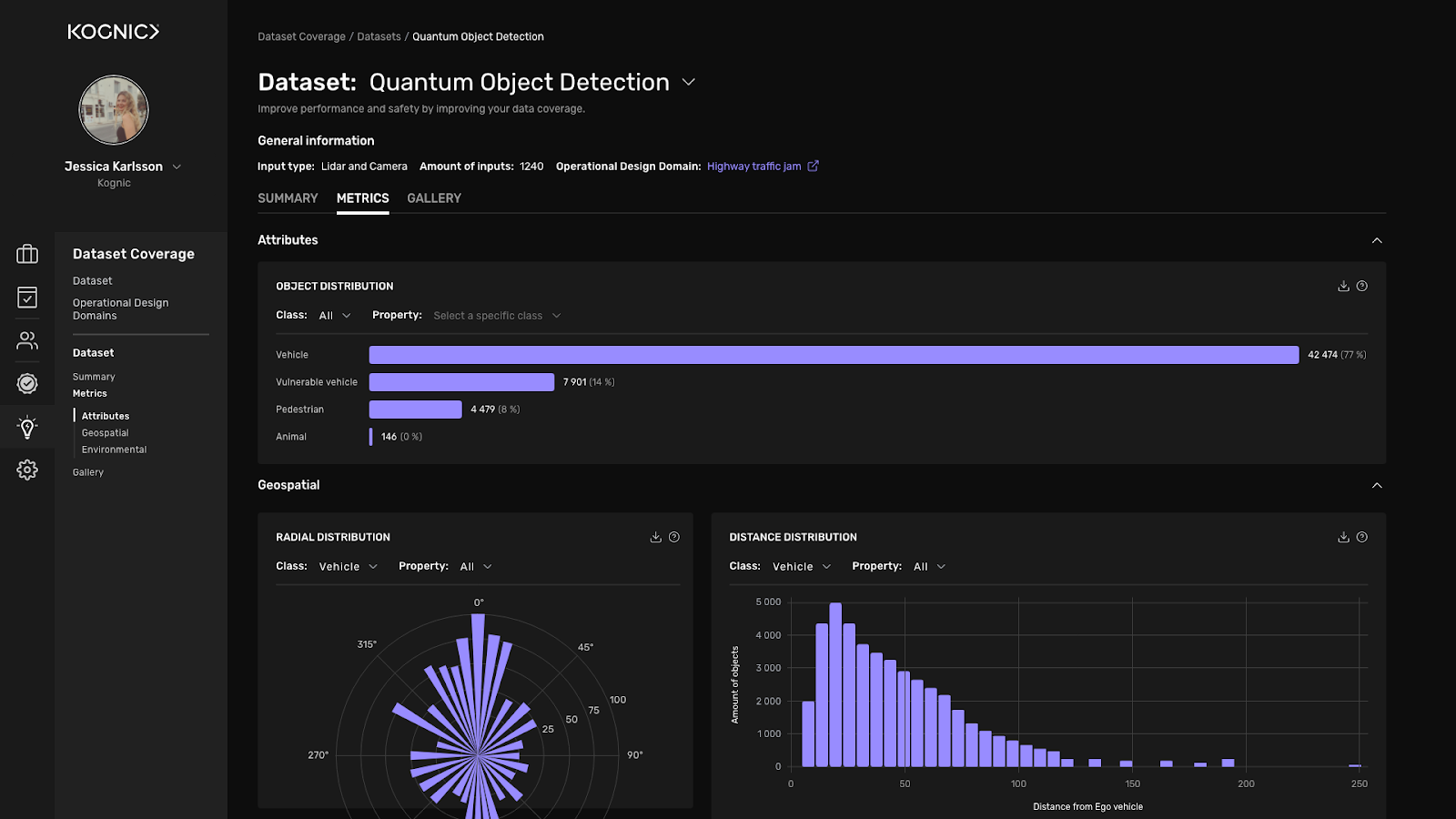The width and height of the screenshot is (1456, 819).
Task: Click the '146 (0 %)' value
Action: click(x=401, y=437)
